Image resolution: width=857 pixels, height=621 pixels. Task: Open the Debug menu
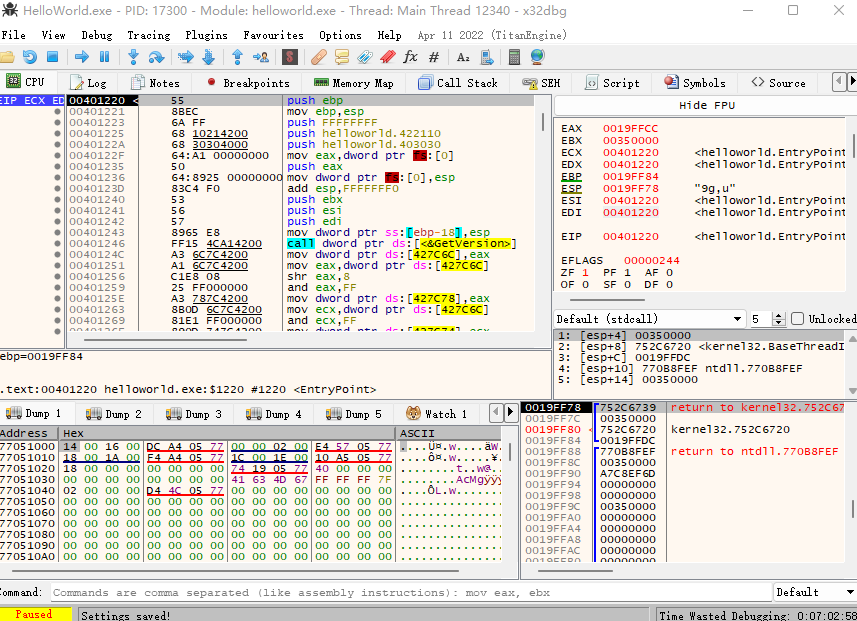coord(97,35)
